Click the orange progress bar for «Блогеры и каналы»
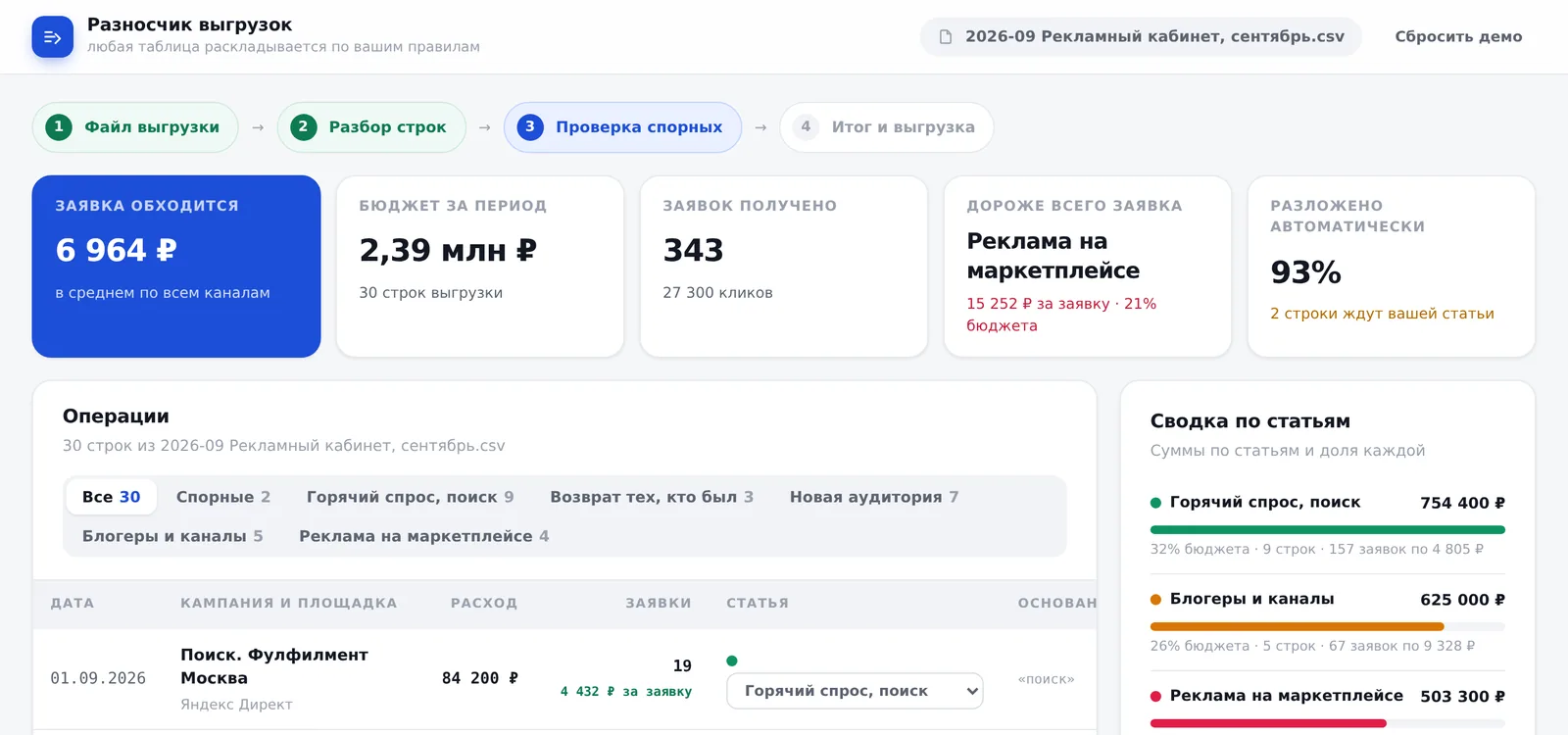The width and height of the screenshot is (1568, 735). 1298,627
